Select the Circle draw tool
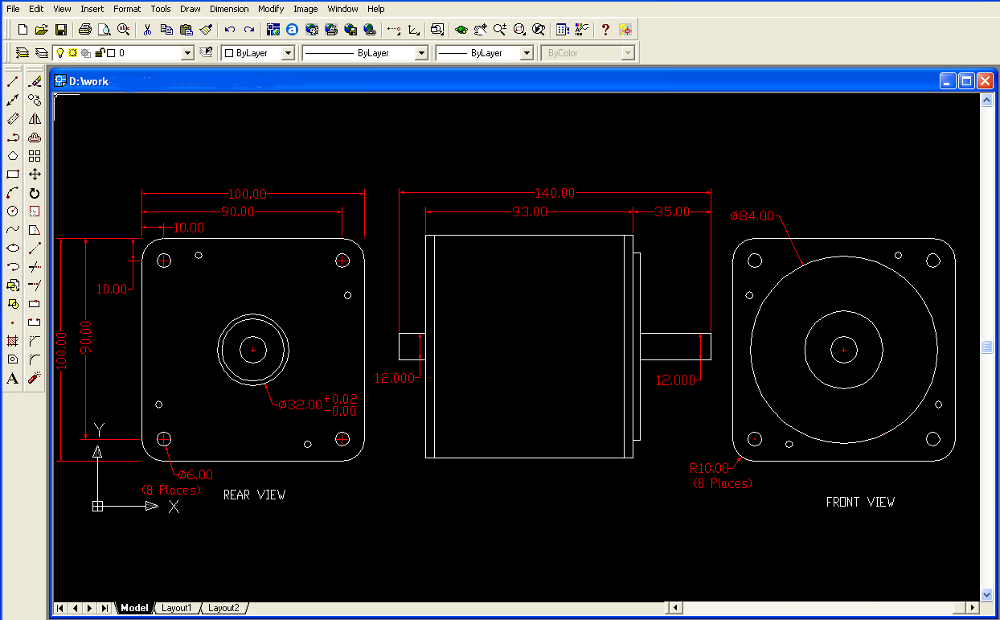Viewport: 1000px width, 620px height. pyautogui.click(x=13, y=211)
